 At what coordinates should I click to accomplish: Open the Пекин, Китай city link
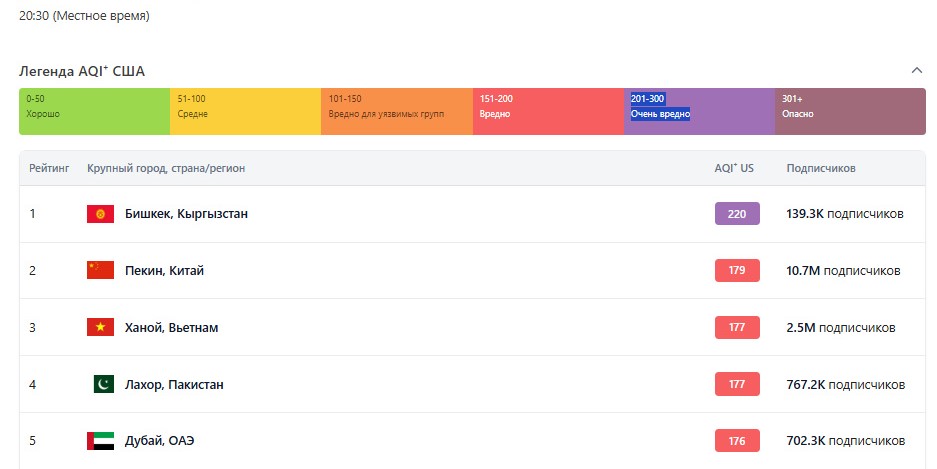164,271
